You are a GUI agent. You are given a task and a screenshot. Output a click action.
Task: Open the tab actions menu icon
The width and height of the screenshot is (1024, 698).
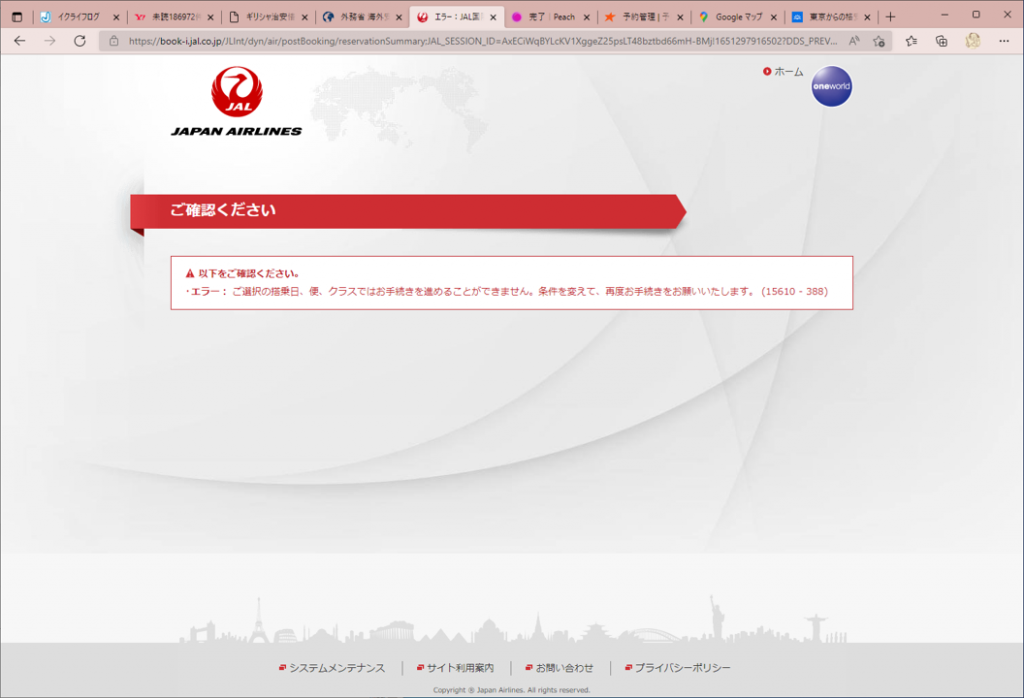point(16,17)
